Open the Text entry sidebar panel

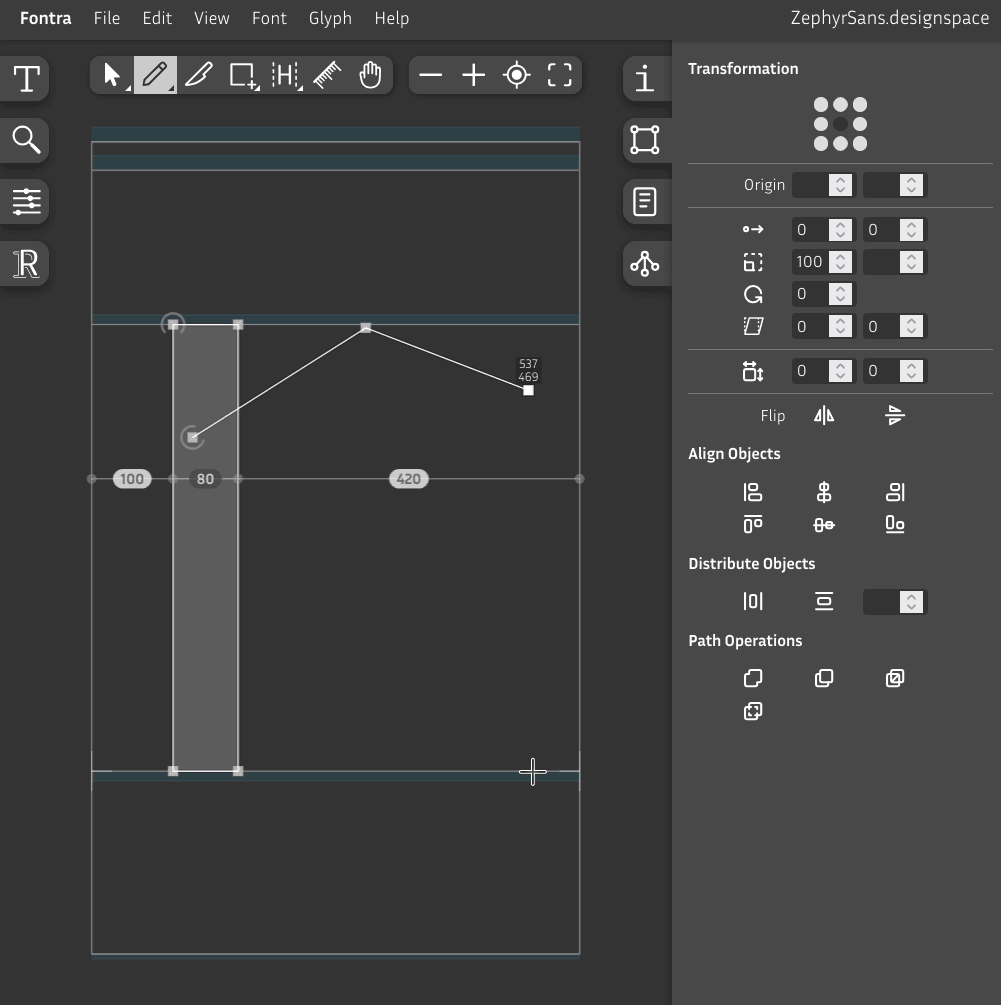(x=26, y=78)
